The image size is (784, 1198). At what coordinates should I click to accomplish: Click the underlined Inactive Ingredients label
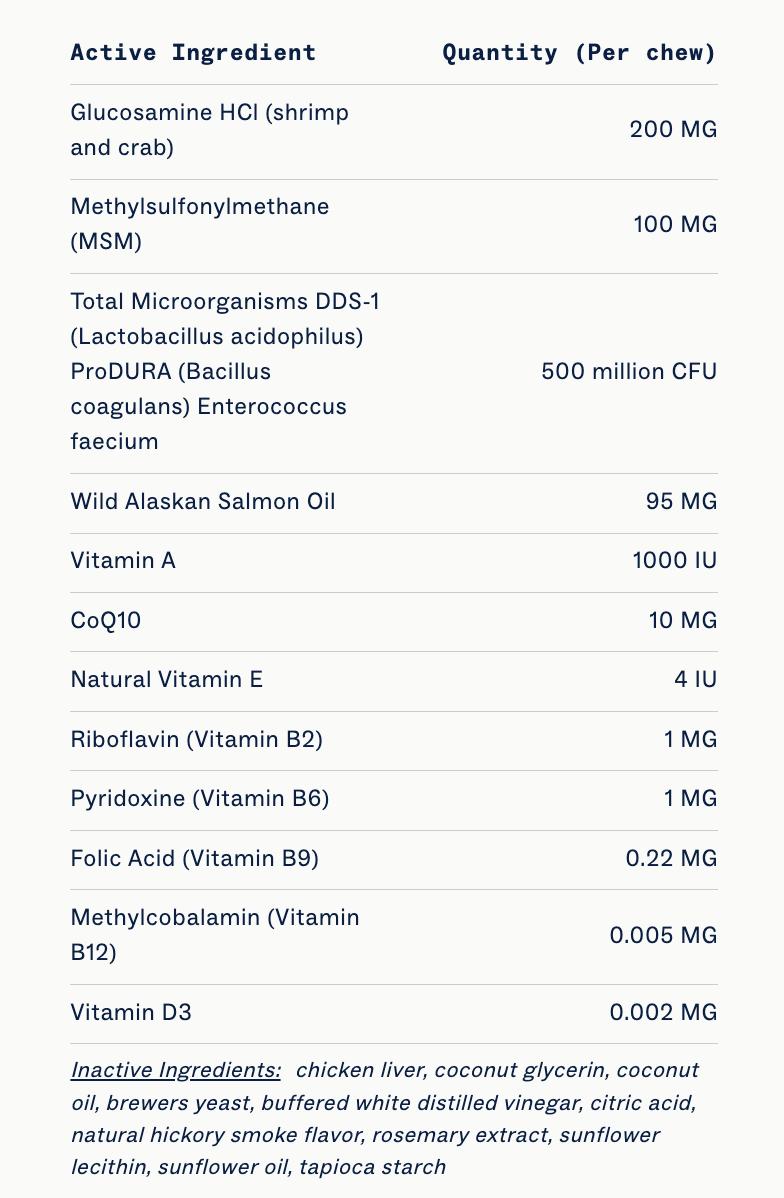pyautogui.click(x=176, y=1070)
